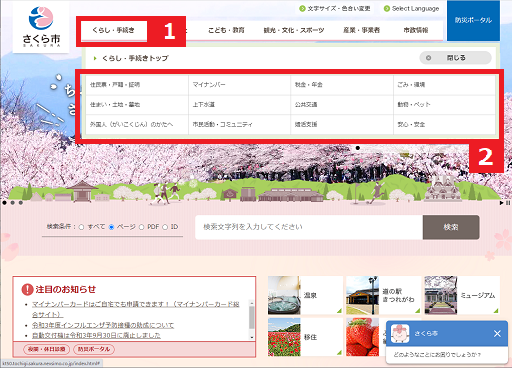The height and width of the screenshot is (368, 512).
Task: Pause the banner slideshow
Action: click(x=508, y=203)
